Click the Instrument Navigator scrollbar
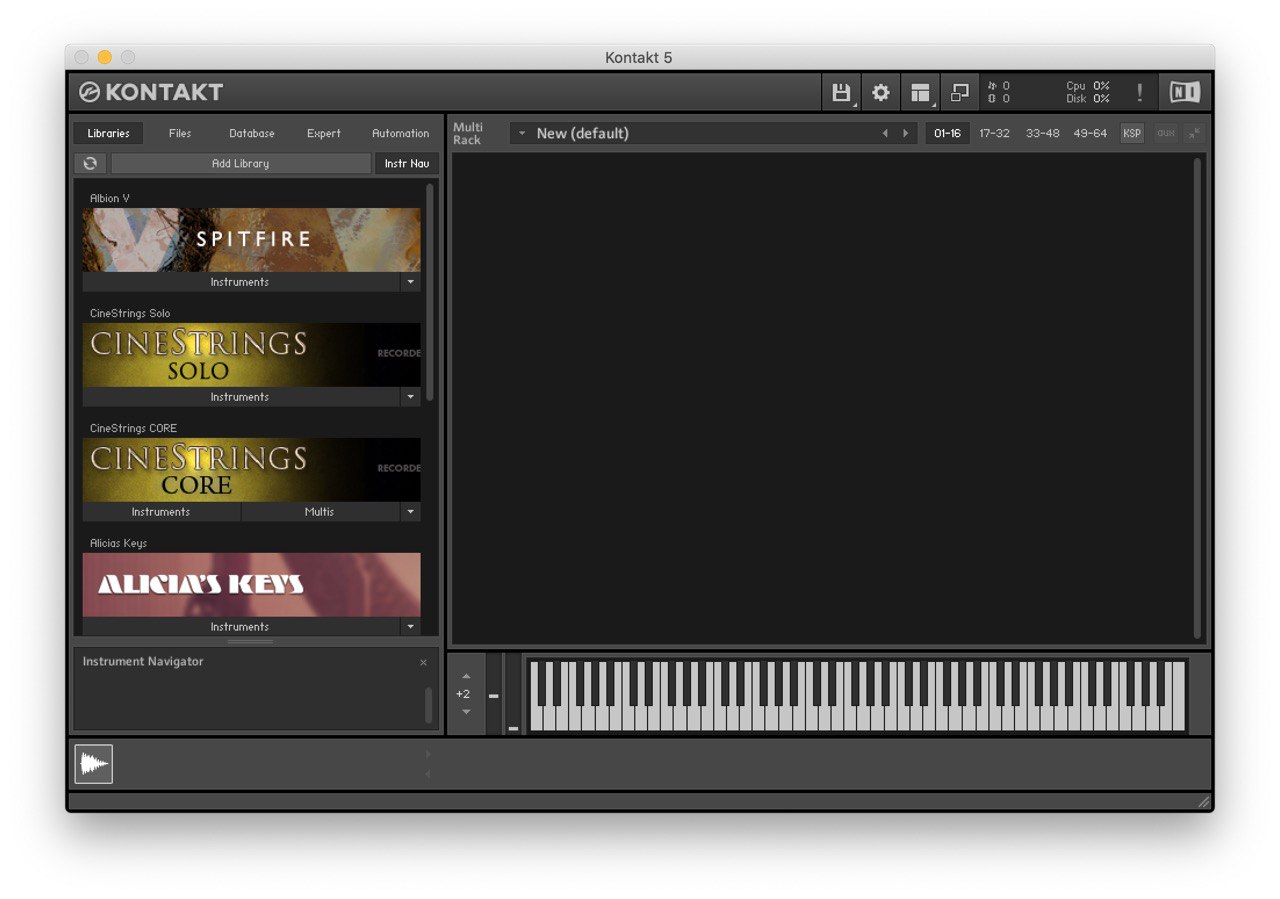This screenshot has height=899, width=1280. pyautogui.click(x=429, y=705)
